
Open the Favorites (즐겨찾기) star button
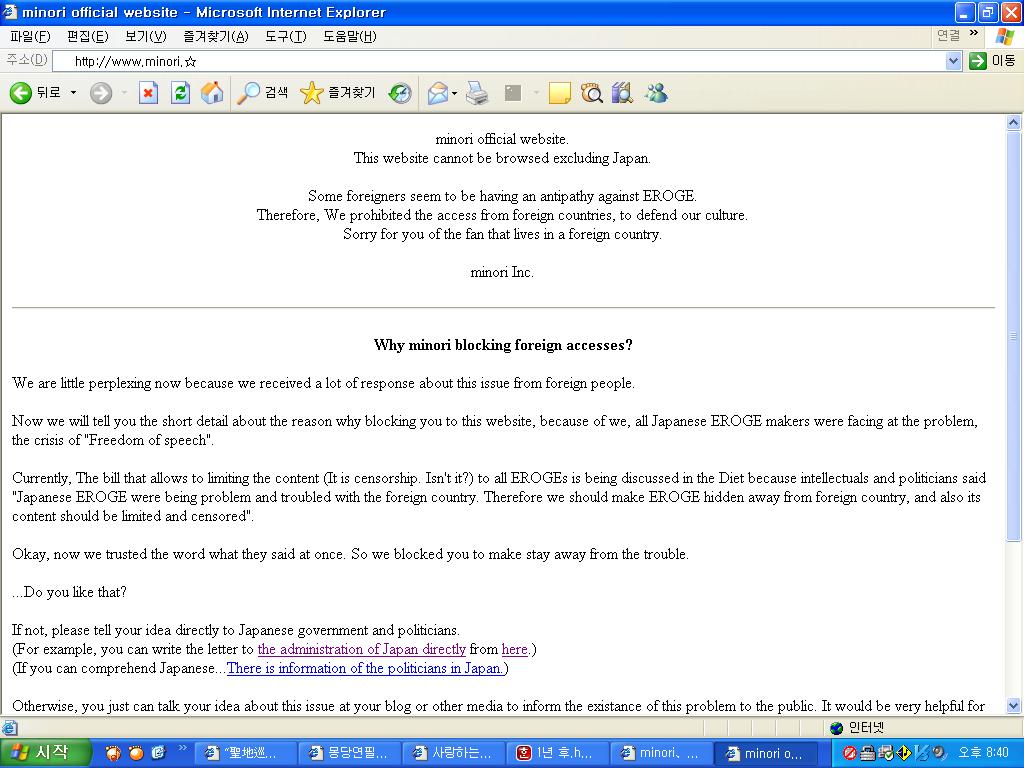point(338,93)
